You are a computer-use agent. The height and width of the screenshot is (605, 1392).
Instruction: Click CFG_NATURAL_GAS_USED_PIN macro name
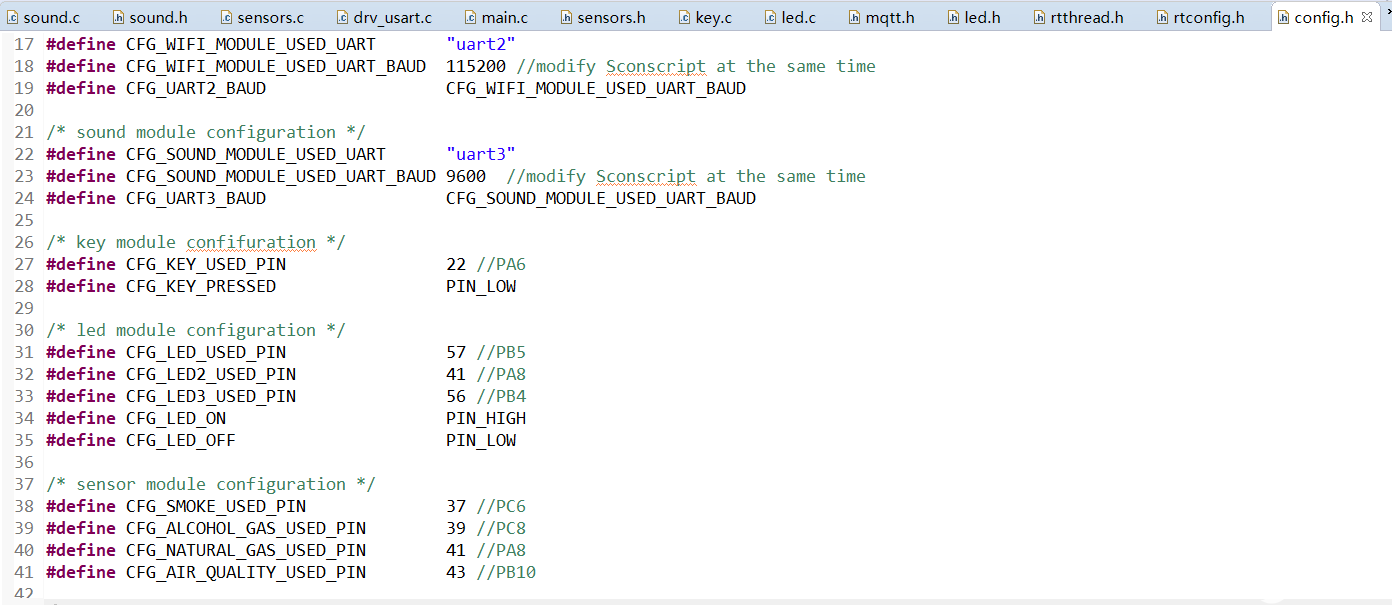(246, 550)
